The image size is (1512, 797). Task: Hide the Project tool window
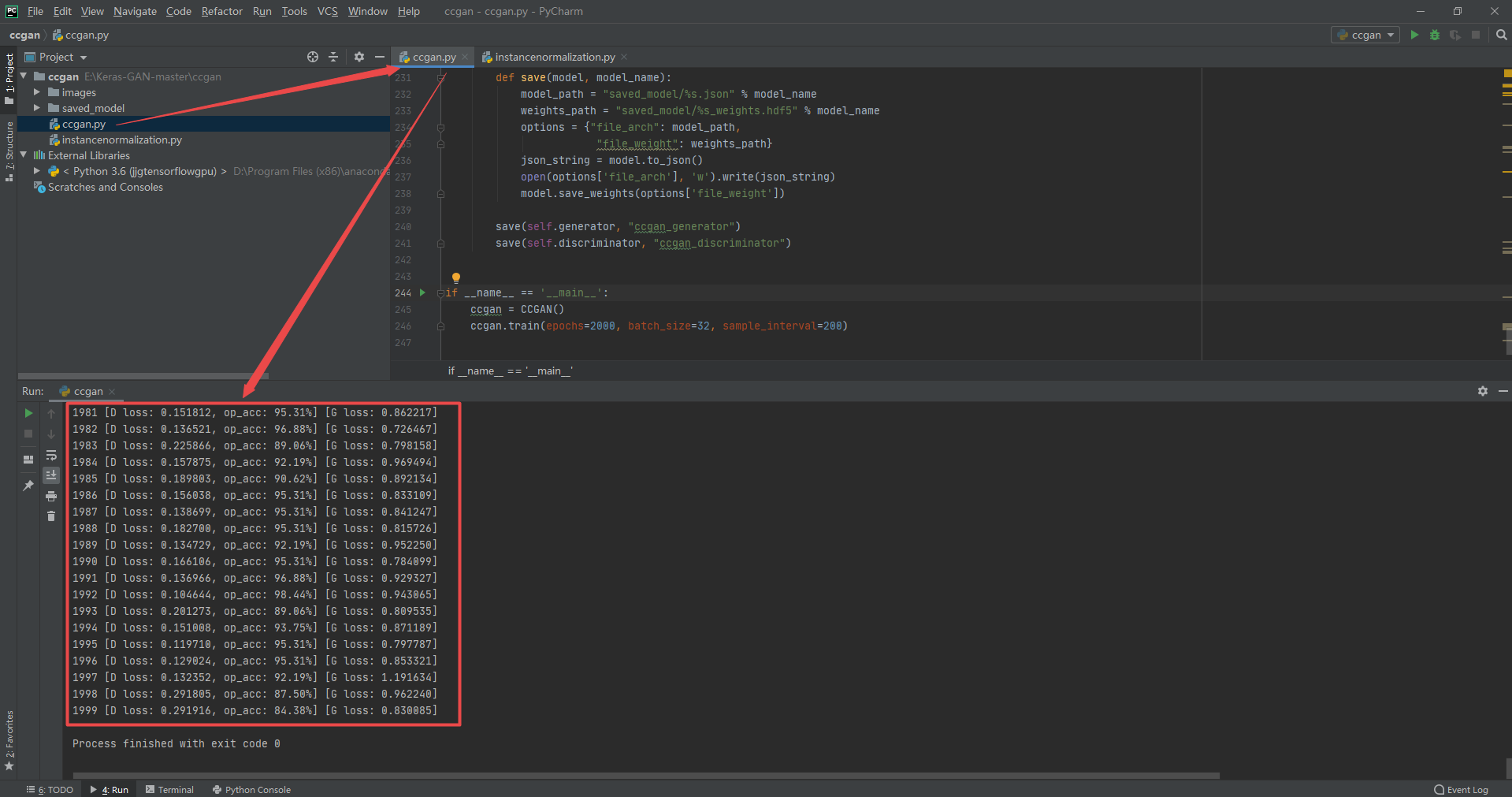pyautogui.click(x=379, y=57)
